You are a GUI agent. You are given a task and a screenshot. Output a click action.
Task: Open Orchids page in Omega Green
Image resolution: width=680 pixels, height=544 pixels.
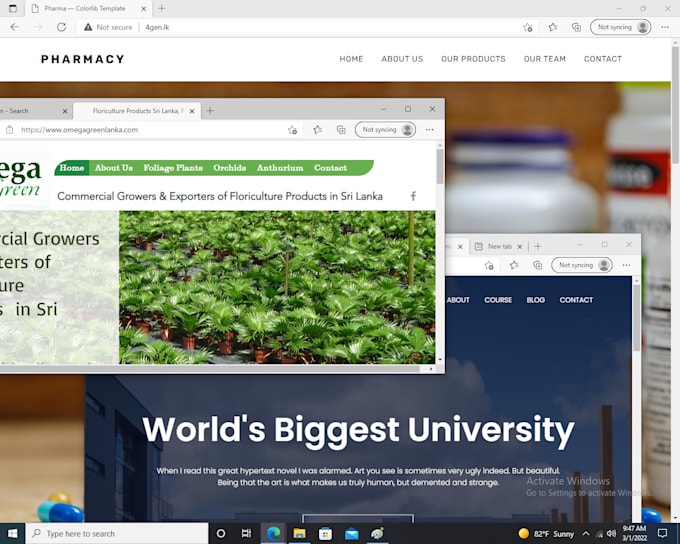point(229,168)
